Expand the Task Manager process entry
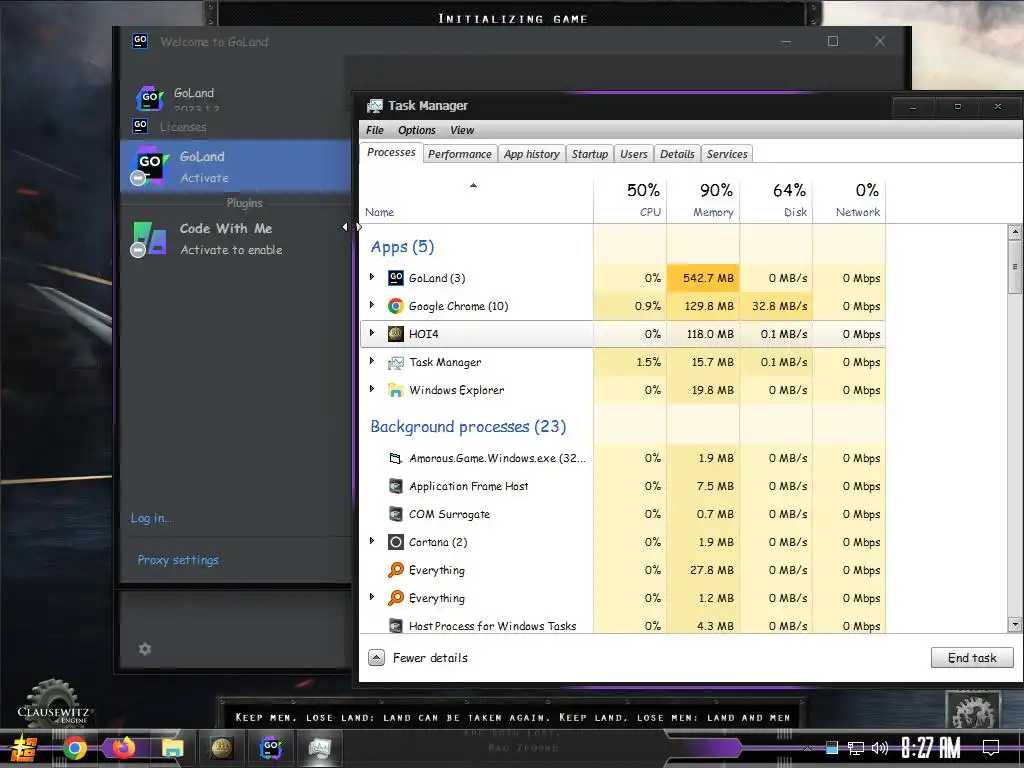The image size is (1024, 768). click(x=372, y=361)
